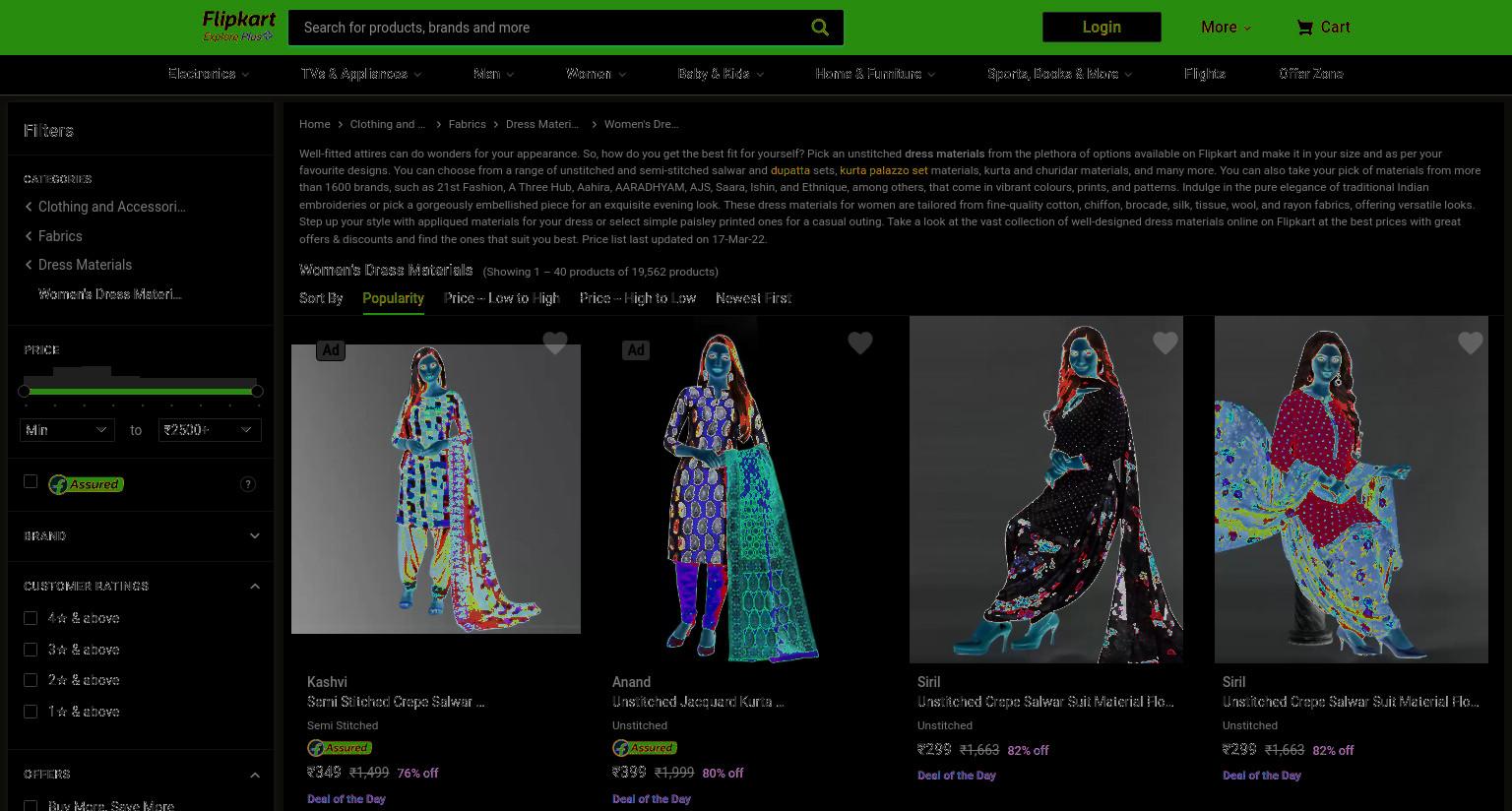
Task: Click the search magnifier icon
Action: [820, 28]
